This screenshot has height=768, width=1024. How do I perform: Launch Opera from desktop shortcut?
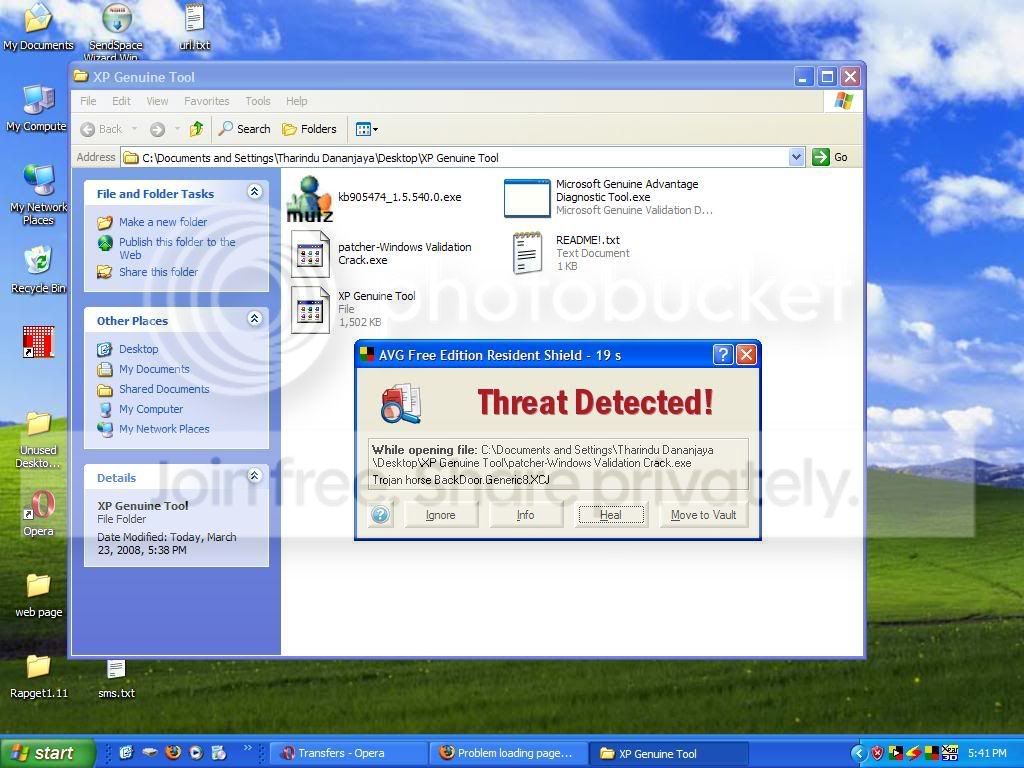(x=39, y=505)
